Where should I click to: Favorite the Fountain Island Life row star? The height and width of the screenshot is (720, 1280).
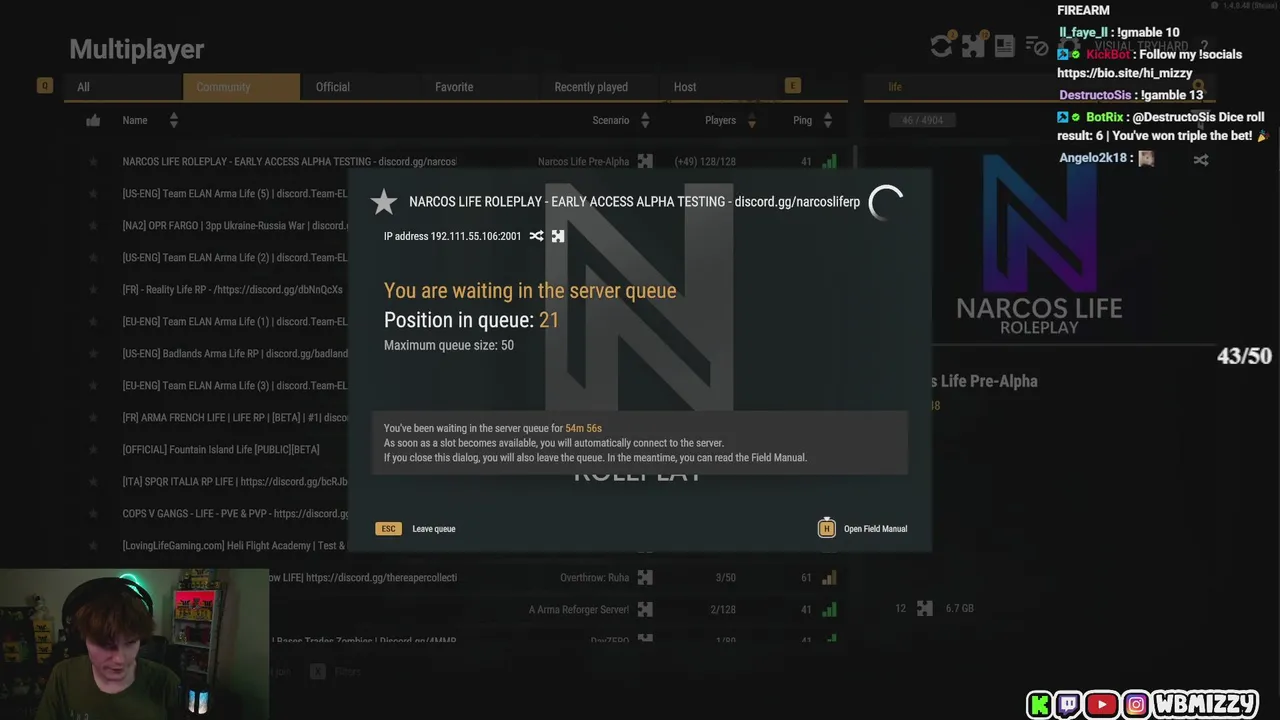click(x=93, y=450)
